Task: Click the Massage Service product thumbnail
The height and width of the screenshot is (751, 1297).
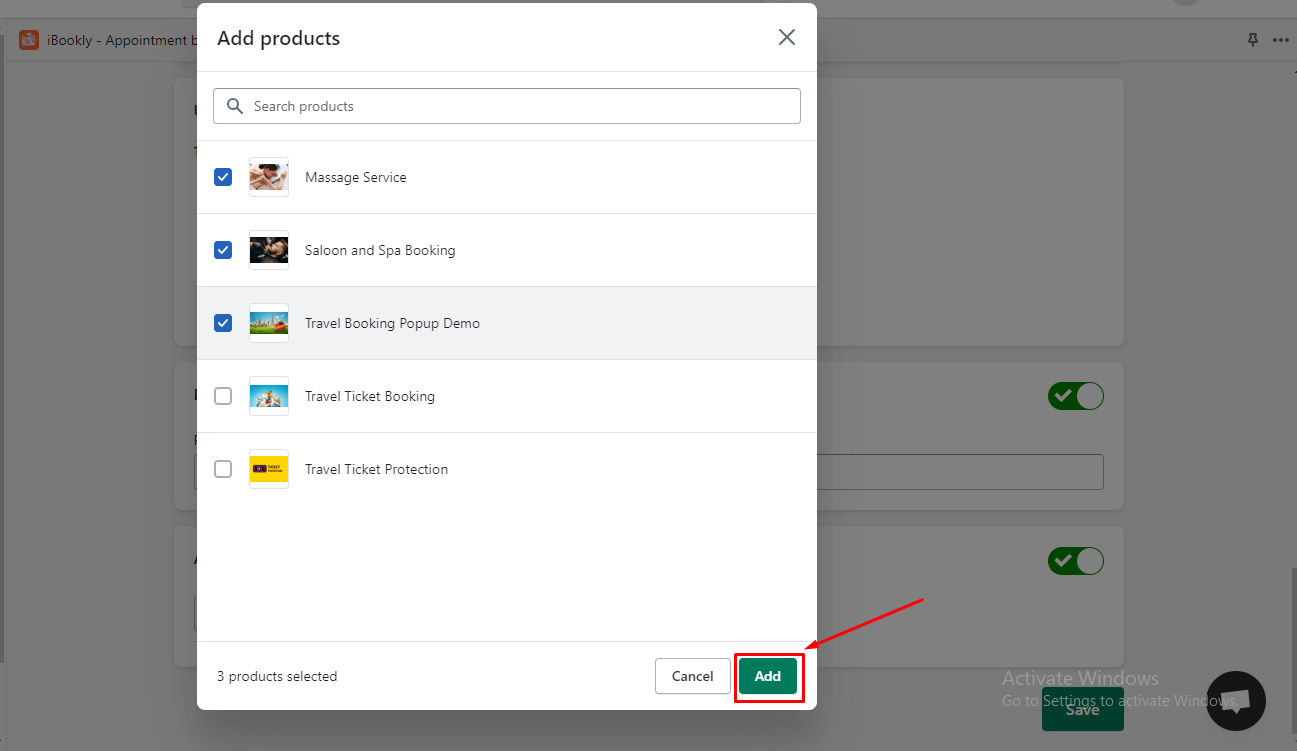Action: pos(269,177)
